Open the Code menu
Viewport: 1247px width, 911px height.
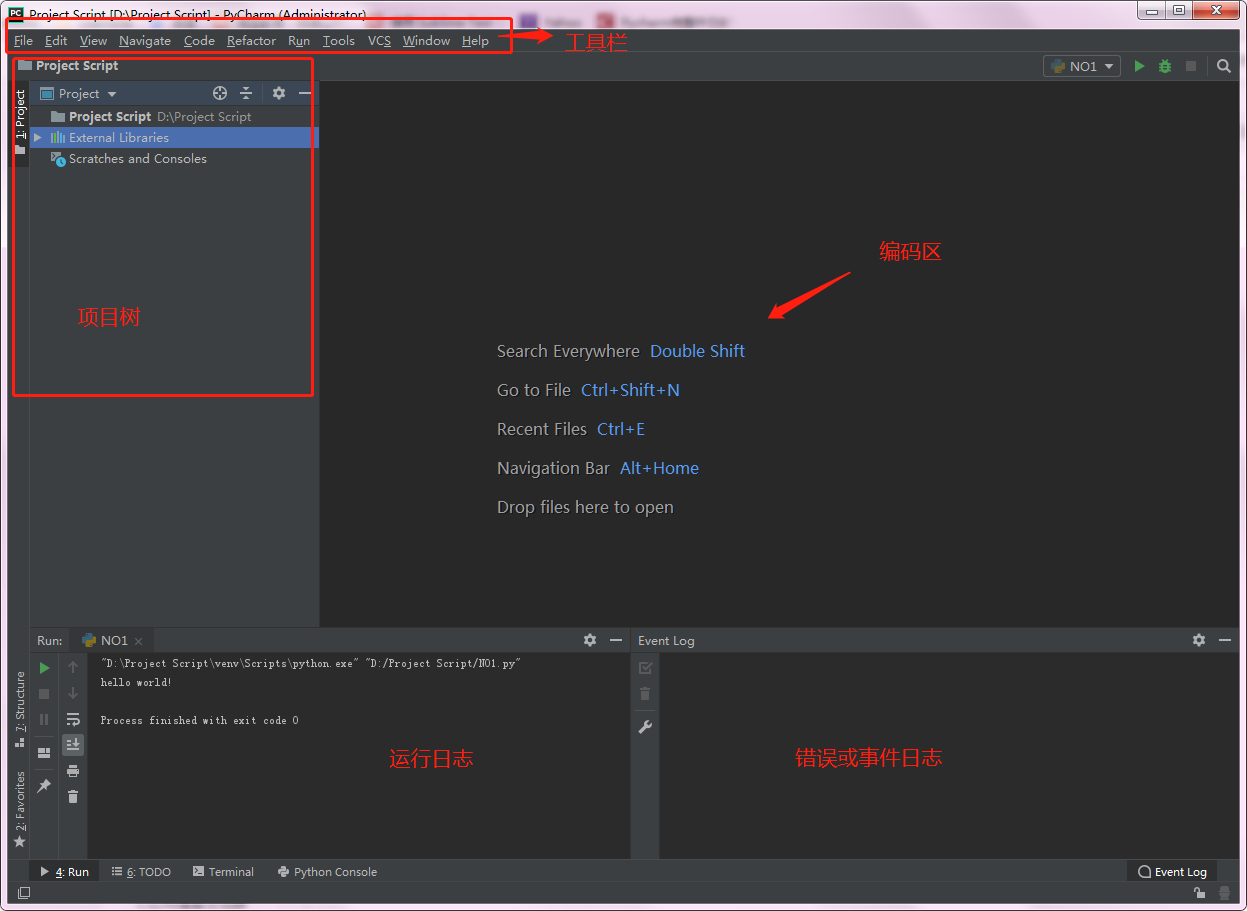199,40
